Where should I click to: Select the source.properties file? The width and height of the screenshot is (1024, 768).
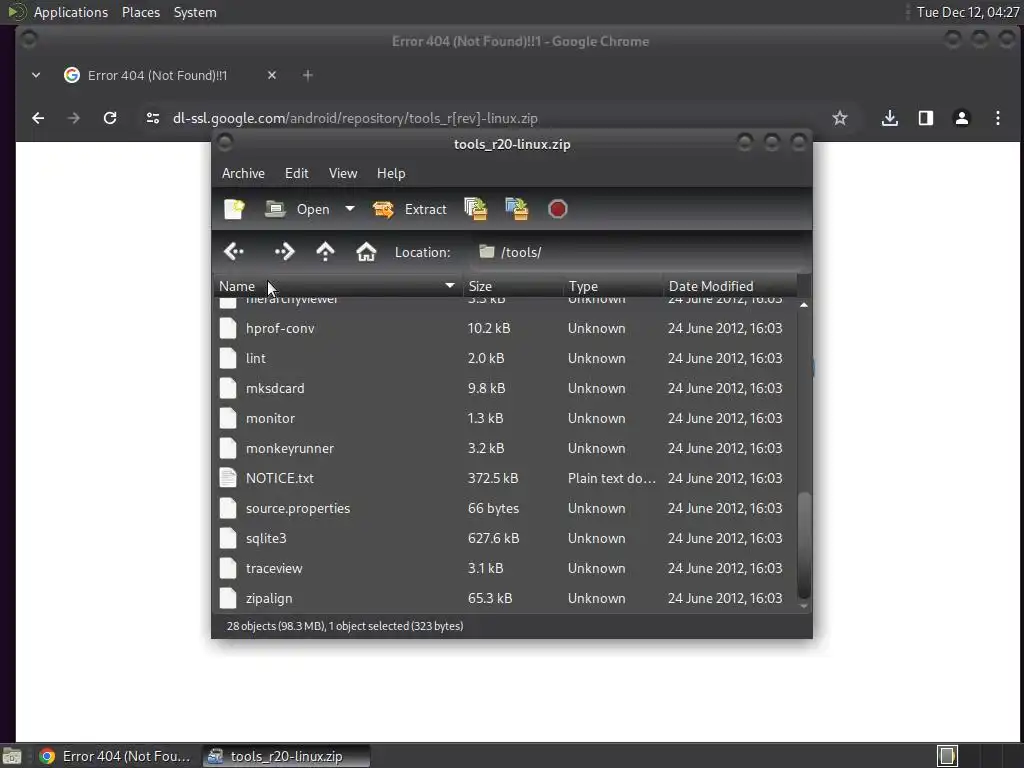click(x=504, y=508)
